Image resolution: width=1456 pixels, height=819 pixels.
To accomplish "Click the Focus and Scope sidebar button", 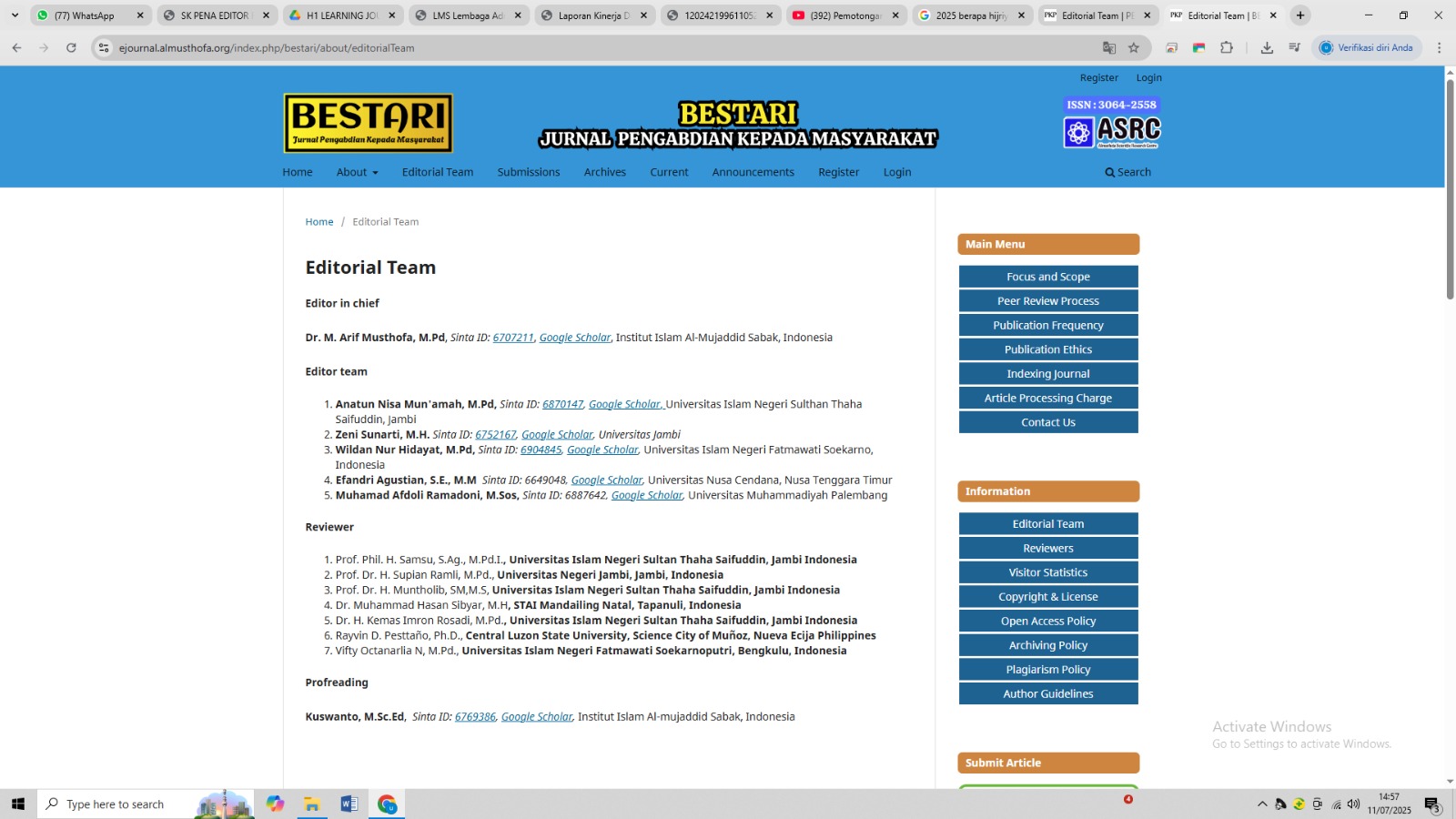I will click(x=1047, y=277).
